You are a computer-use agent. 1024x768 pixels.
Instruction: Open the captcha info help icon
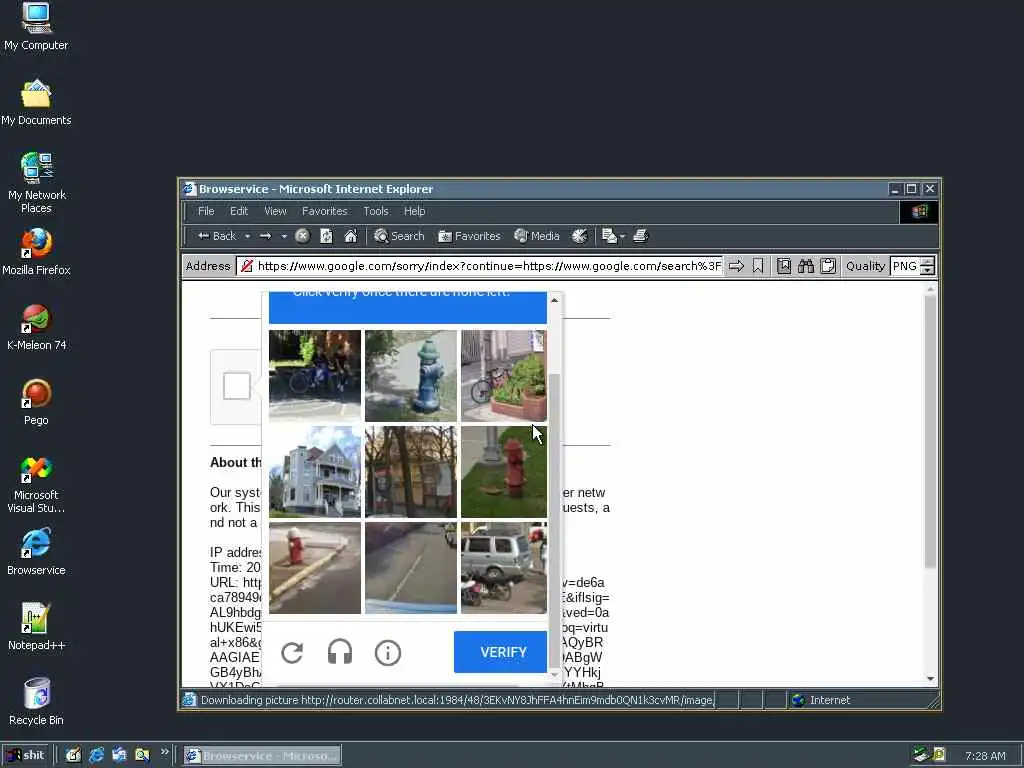pos(388,652)
